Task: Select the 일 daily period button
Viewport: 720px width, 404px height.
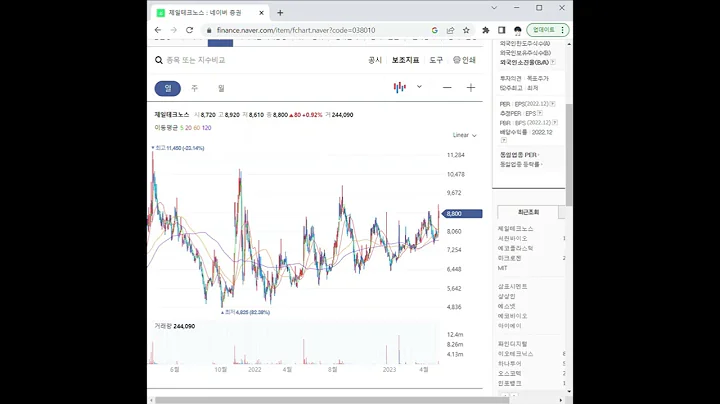Action: [x=168, y=88]
